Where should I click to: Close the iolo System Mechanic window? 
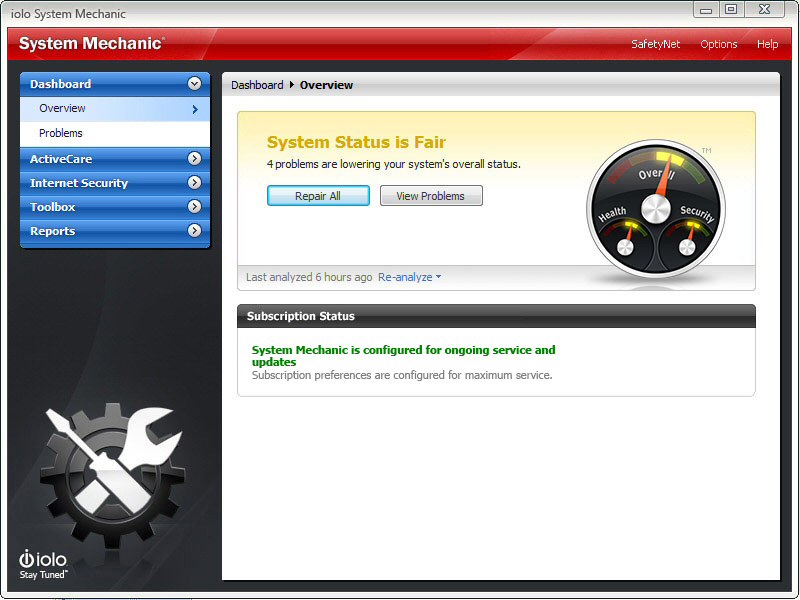tap(764, 10)
